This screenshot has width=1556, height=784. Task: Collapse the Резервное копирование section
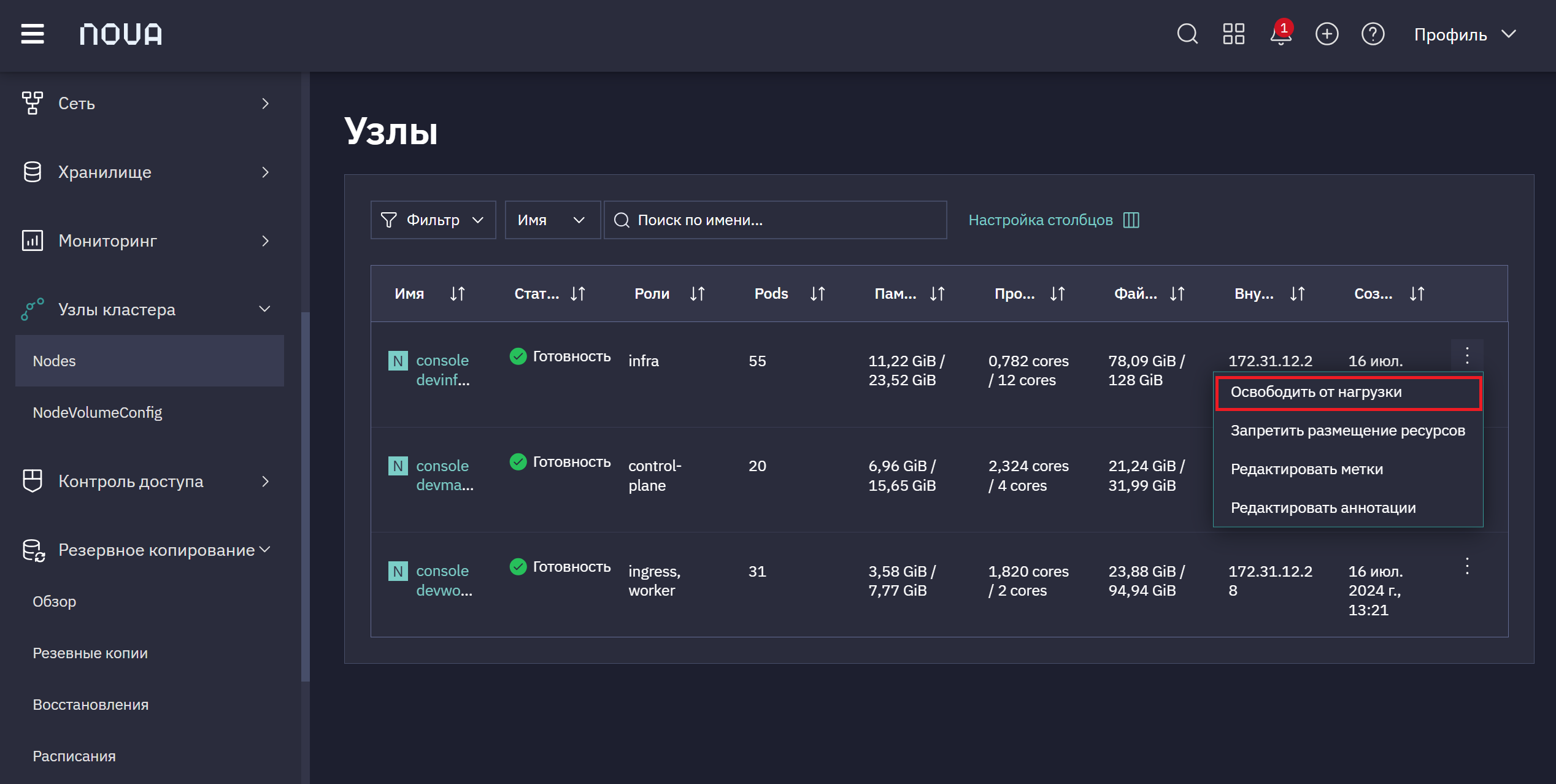(265, 550)
